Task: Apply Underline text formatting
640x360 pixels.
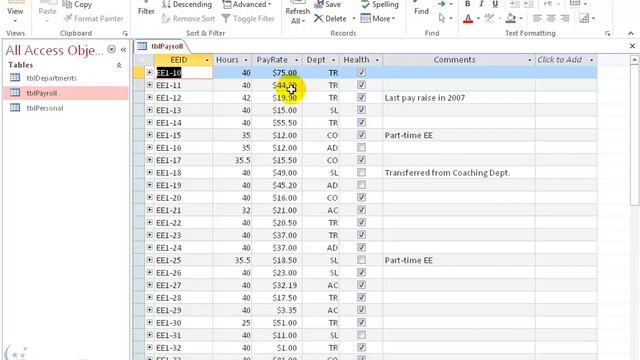Action: coord(495,4)
